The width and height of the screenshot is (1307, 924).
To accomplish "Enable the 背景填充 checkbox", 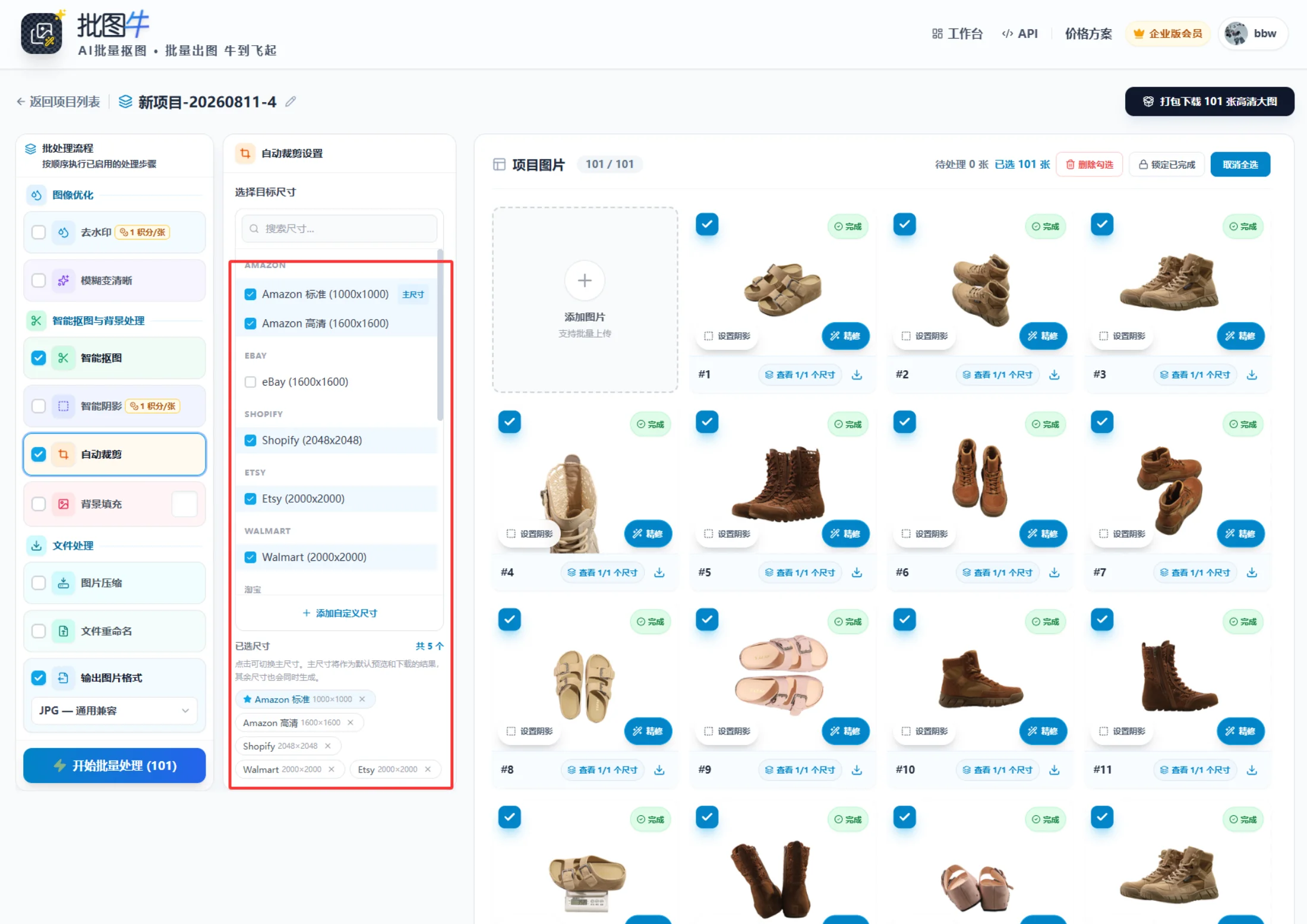I will tap(39, 504).
